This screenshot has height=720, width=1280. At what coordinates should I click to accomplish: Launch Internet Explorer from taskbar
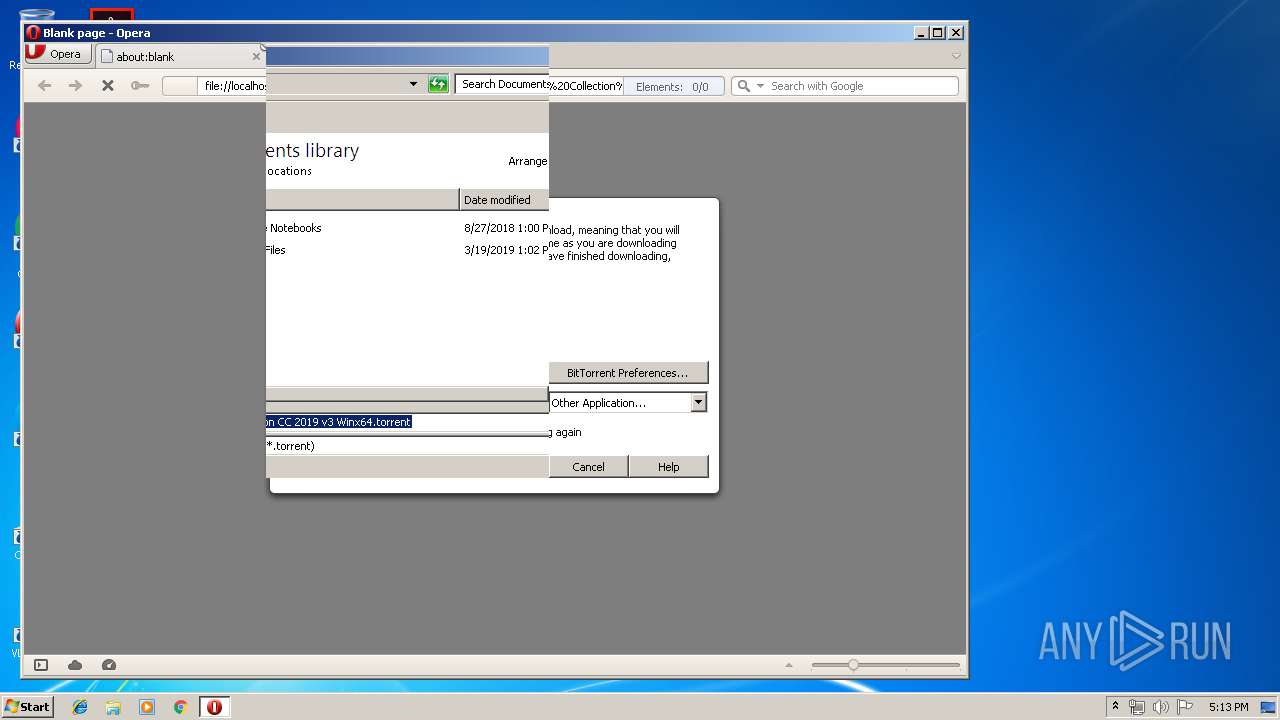pyautogui.click(x=80, y=707)
